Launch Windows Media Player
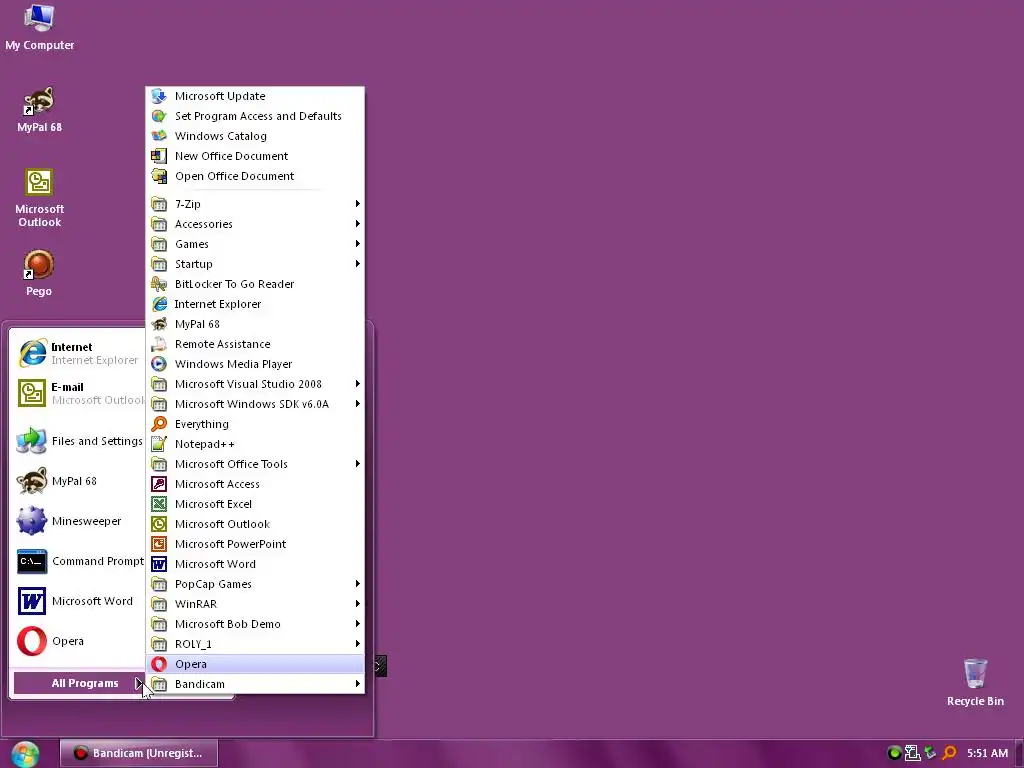 pos(255,364)
